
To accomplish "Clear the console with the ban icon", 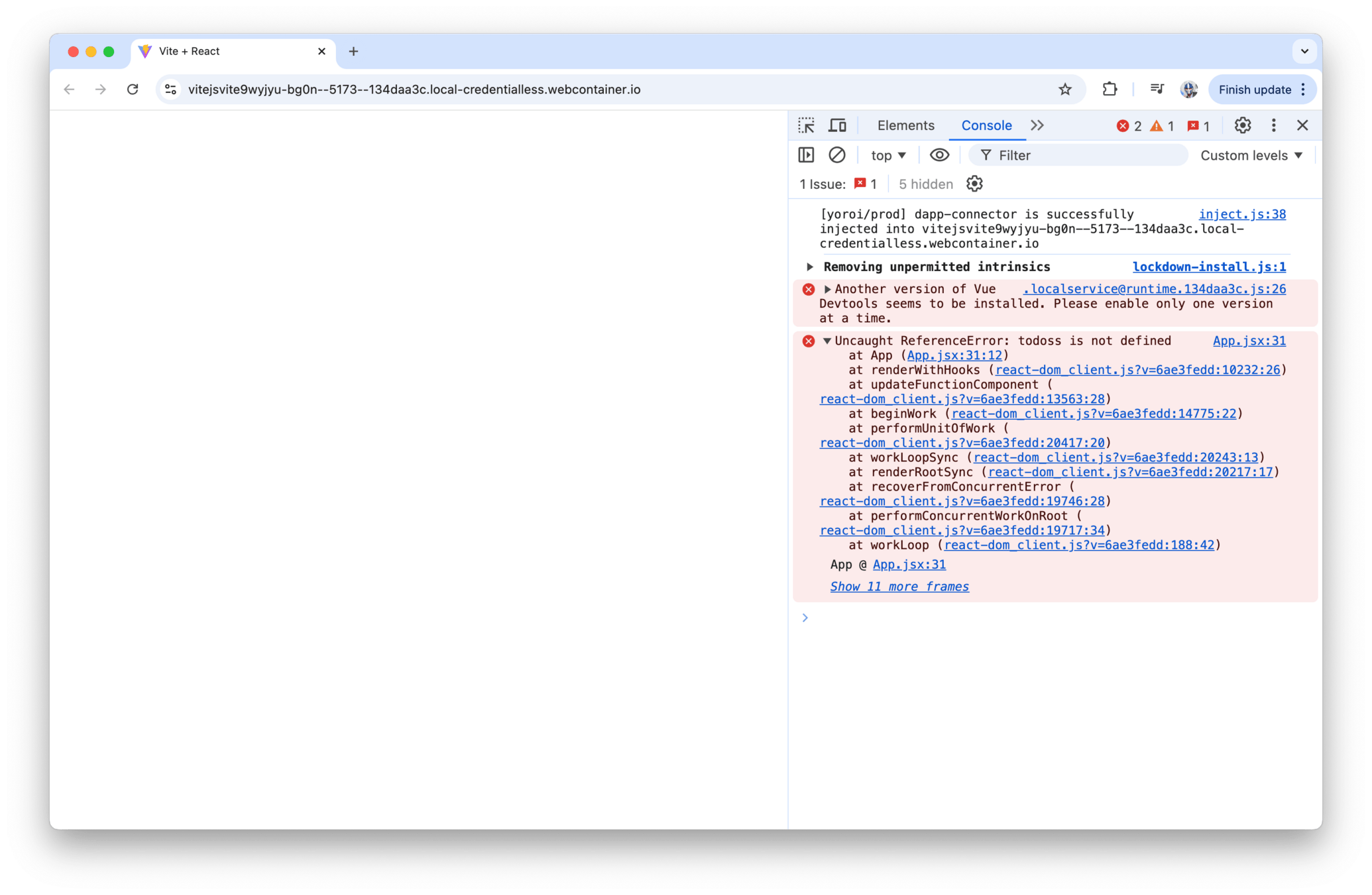I will tap(837, 155).
